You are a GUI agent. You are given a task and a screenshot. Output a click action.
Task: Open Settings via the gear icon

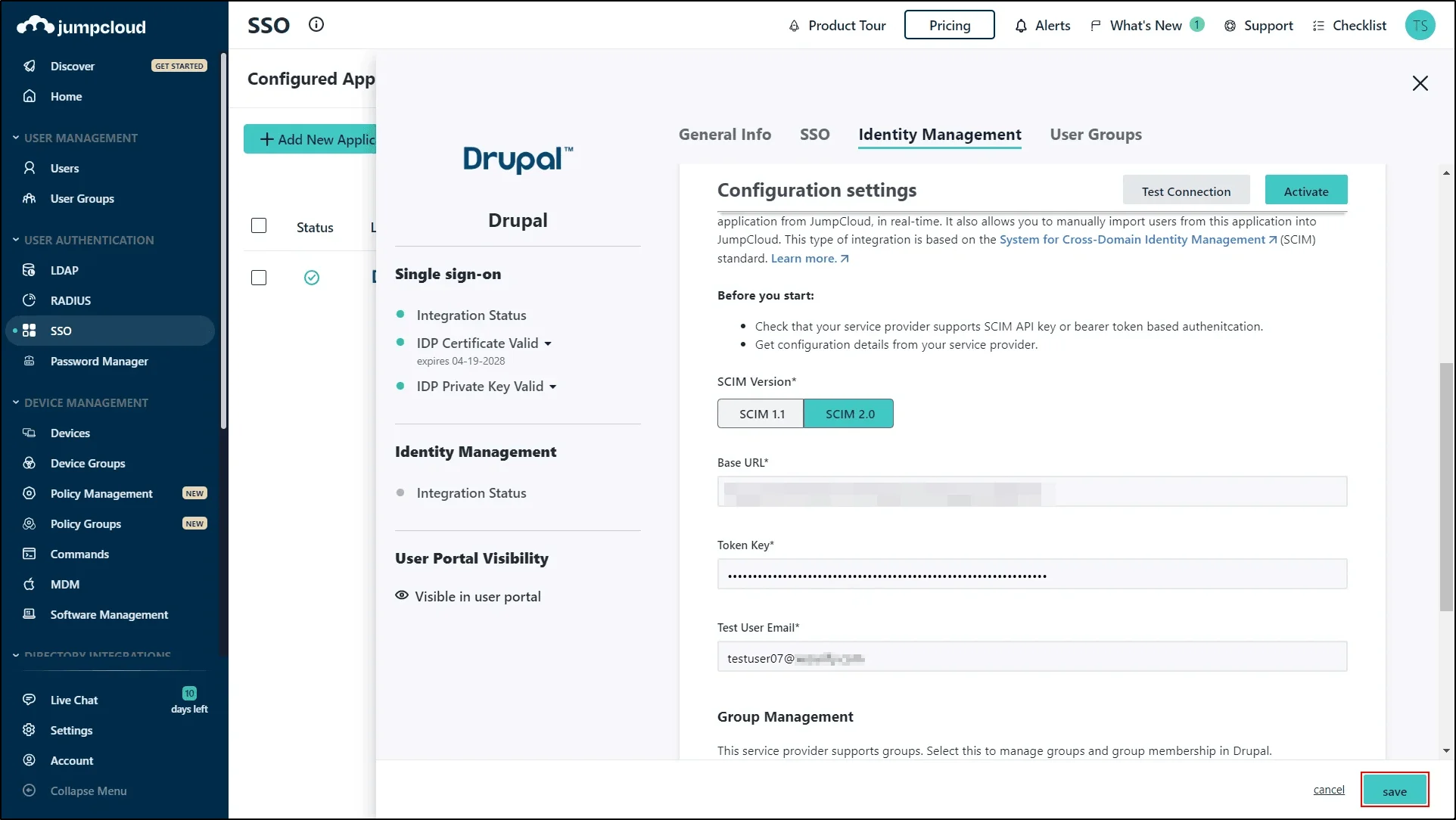(30, 730)
